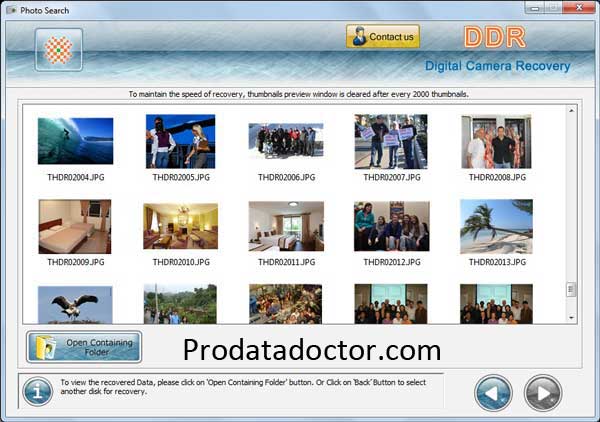Click the Back arrow button

click(x=493, y=393)
